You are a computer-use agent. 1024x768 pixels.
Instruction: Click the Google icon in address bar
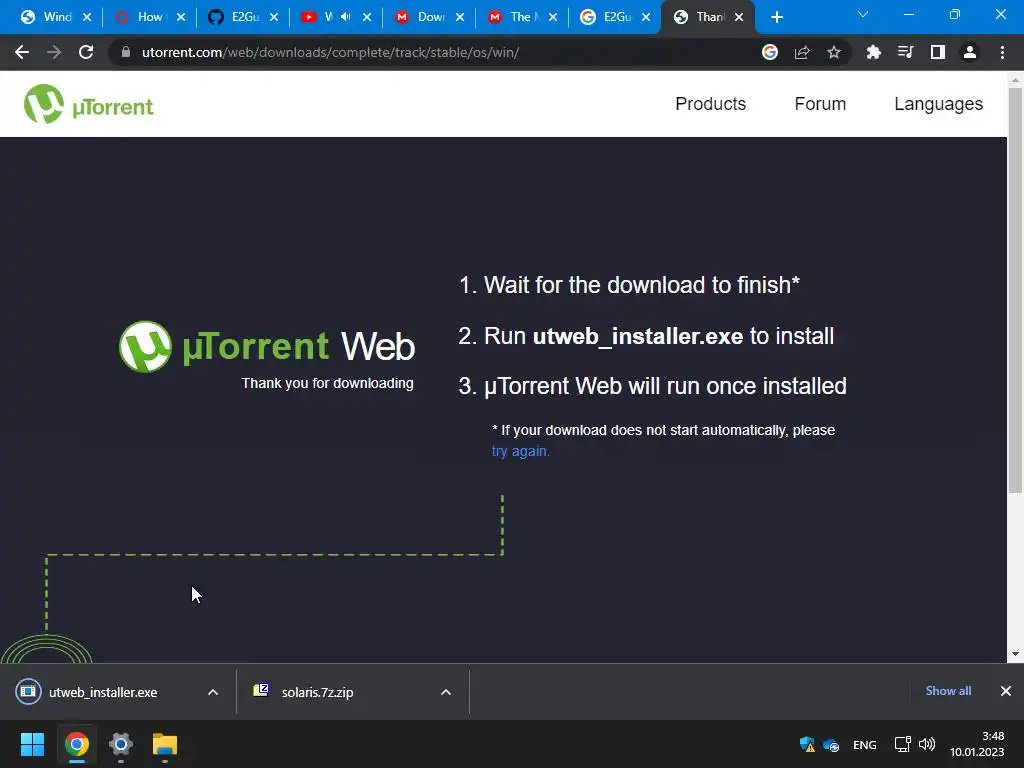[x=770, y=52]
